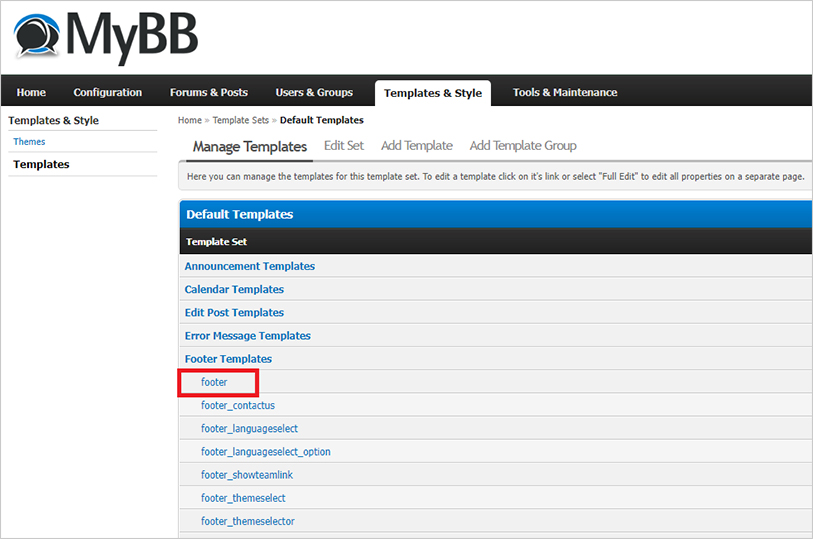Image resolution: width=813 pixels, height=539 pixels.
Task: Open the Tools & Maintenance tab
Action: 565,92
